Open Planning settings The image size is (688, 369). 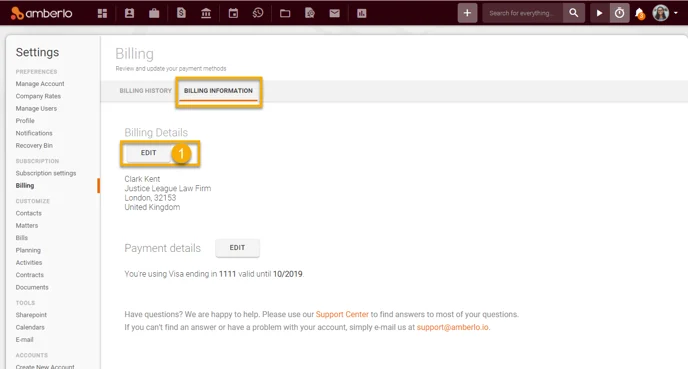28,250
